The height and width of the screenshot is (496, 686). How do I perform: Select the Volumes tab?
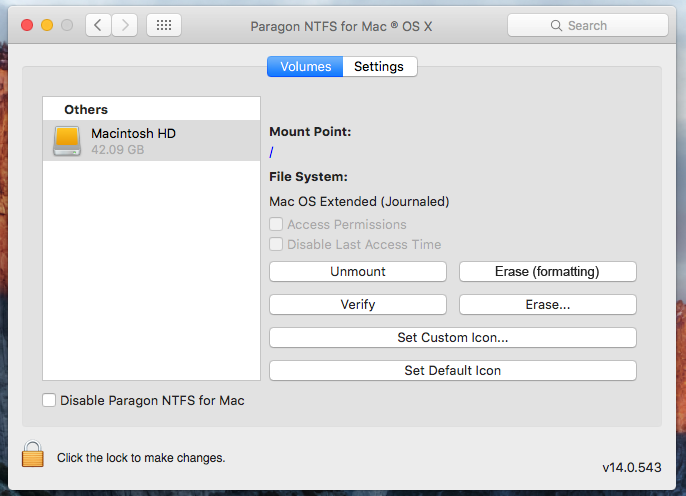tap(305, 67)
